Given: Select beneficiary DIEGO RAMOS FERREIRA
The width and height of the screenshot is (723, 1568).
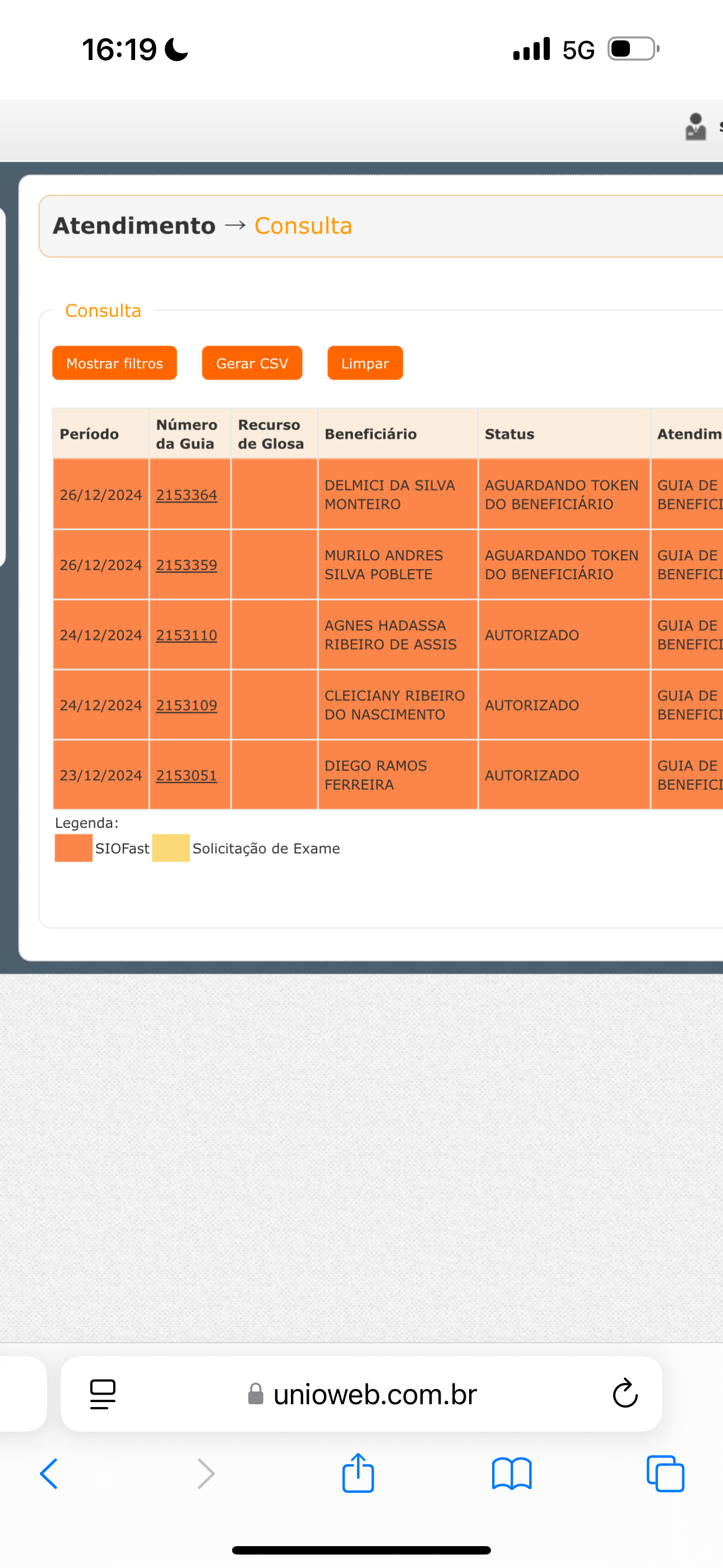Looking at the screenshot, I should [x=376, y=776].
